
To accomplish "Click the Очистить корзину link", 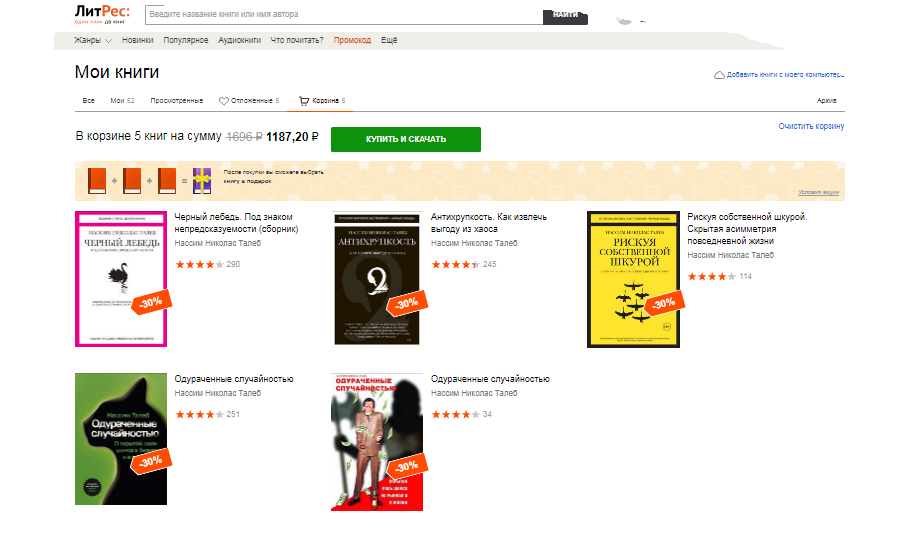I will pyautogui.click(x=811, y=126).
